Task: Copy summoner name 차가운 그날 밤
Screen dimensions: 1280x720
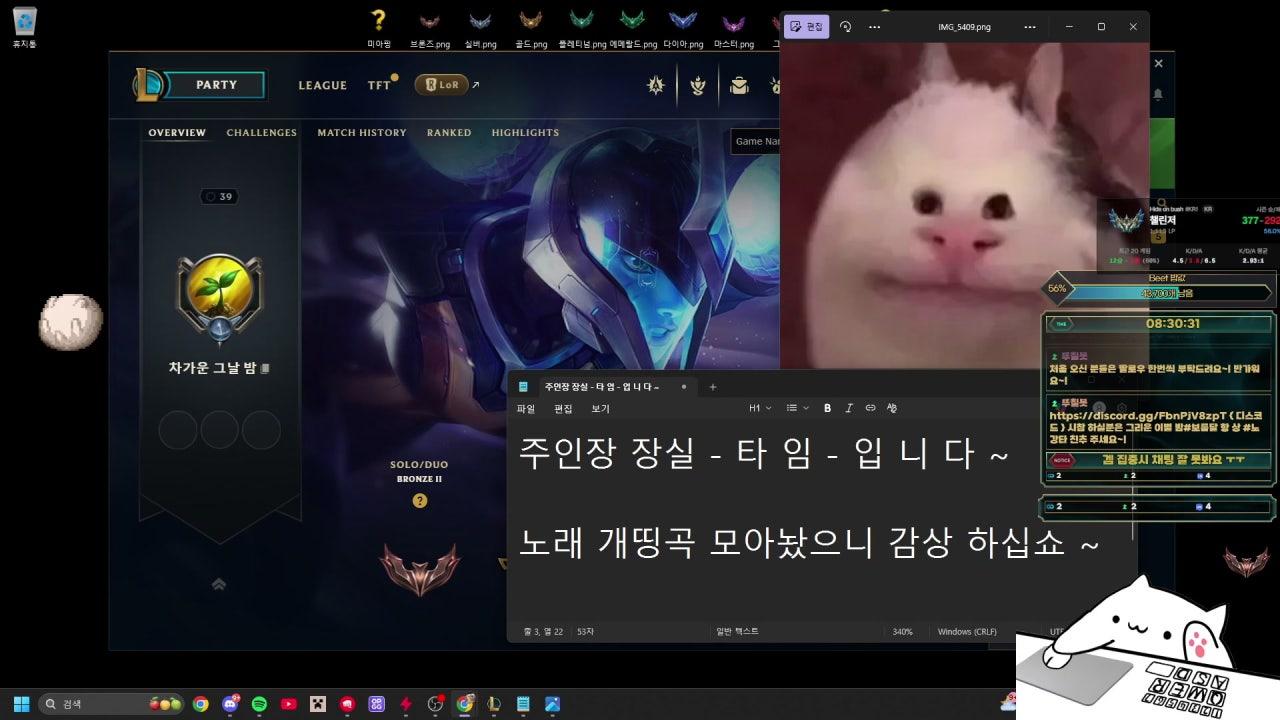Action: click(265, 369)
